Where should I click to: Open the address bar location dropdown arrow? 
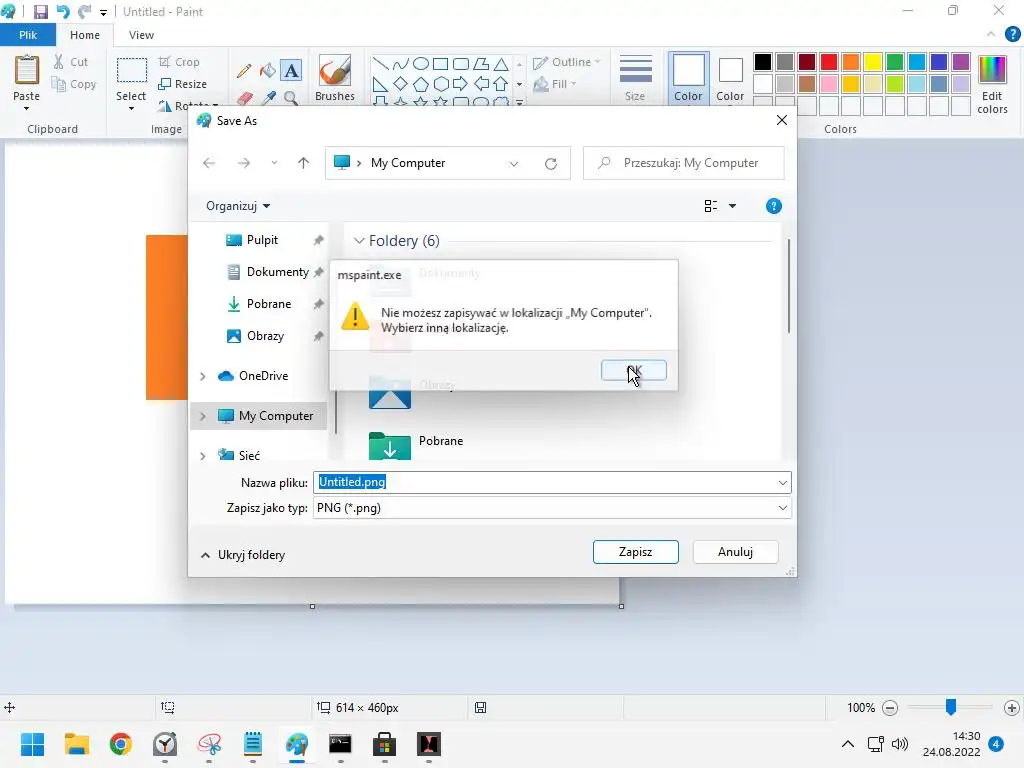[514, 164]
